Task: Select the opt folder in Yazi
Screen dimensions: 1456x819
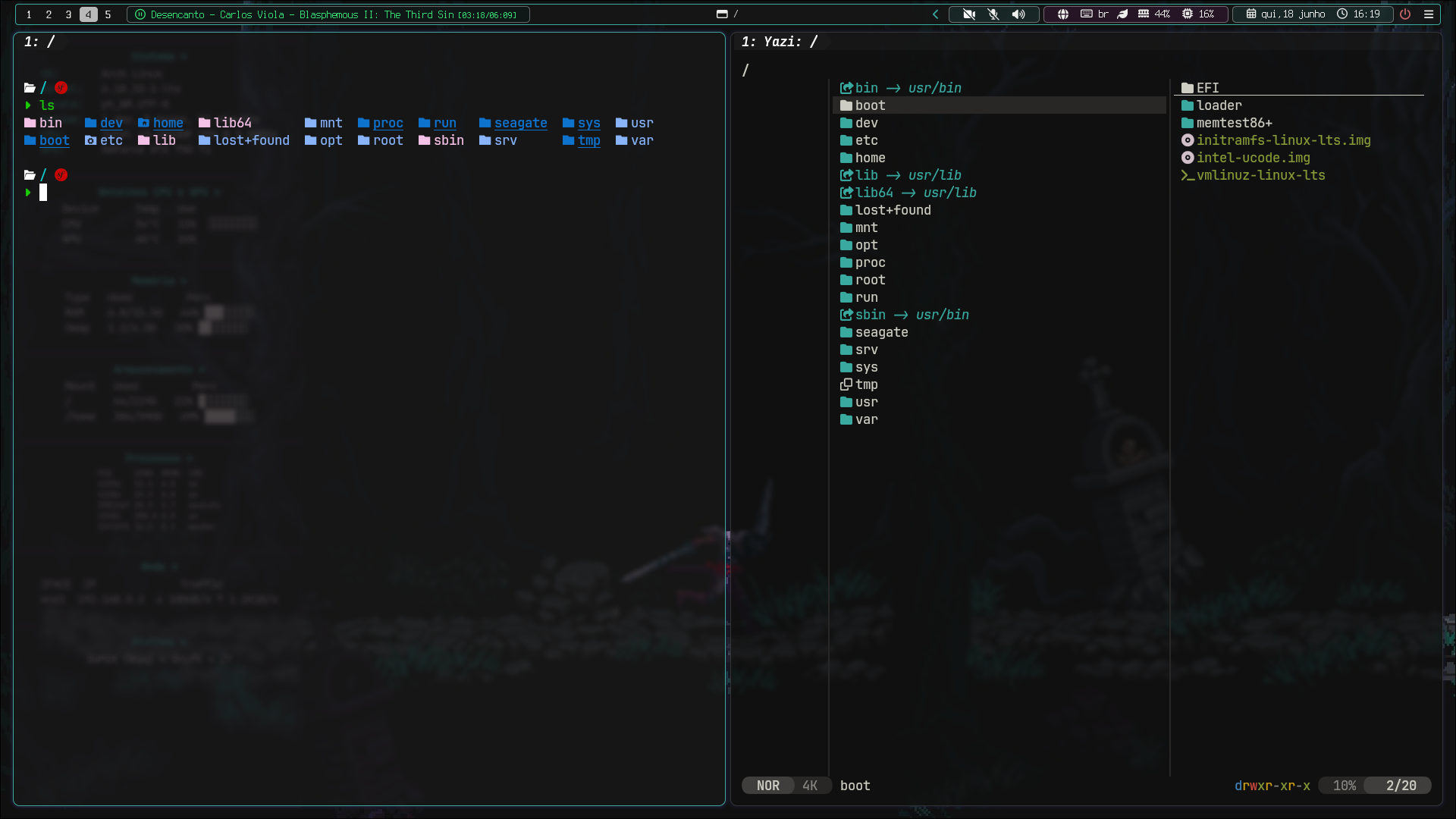Action: point(999,245)
